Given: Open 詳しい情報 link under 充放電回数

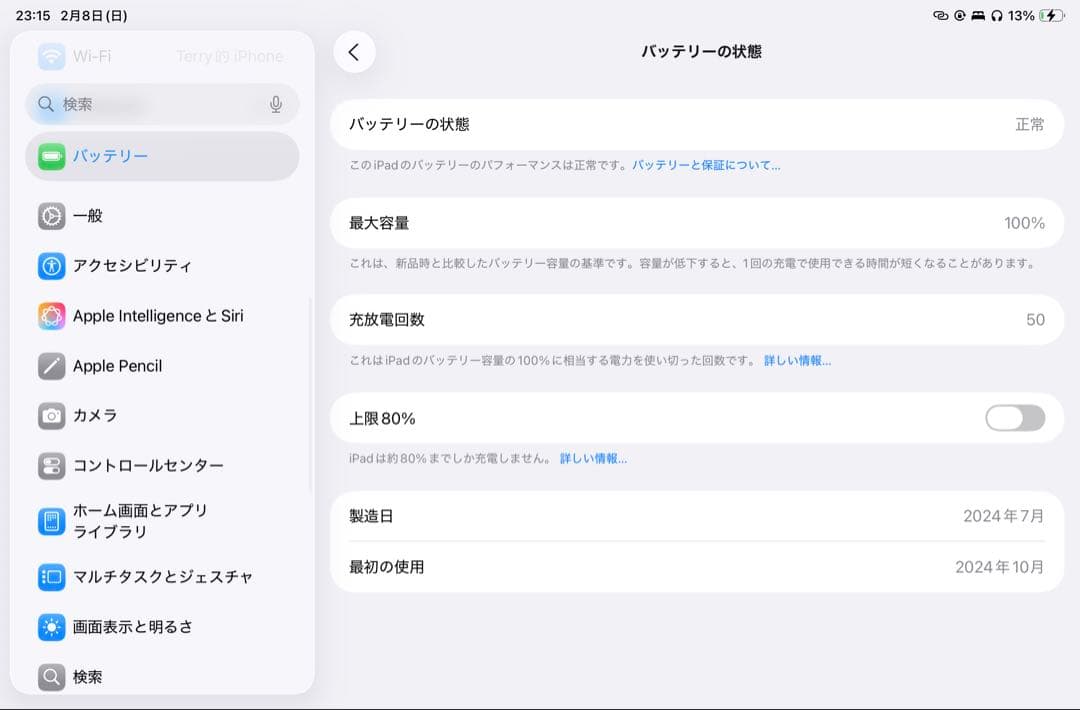Looking at the screenshot, I should click(797, 361).
